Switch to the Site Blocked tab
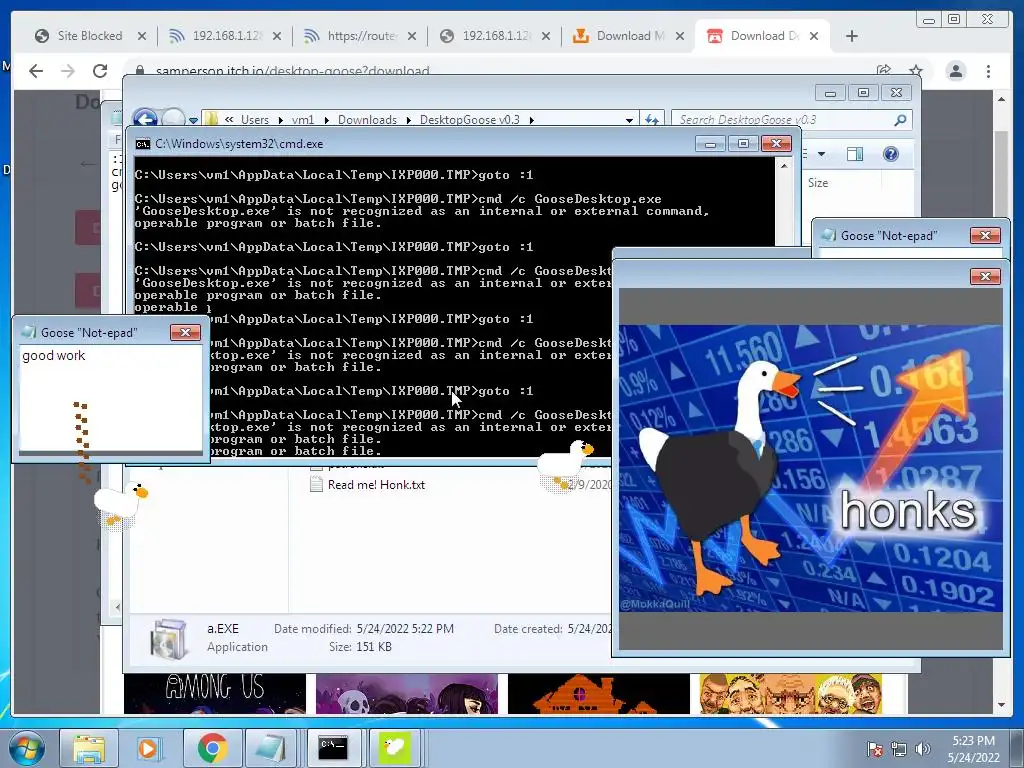The height and width of the screenshot is (768, 1024). tap(89, 36)
